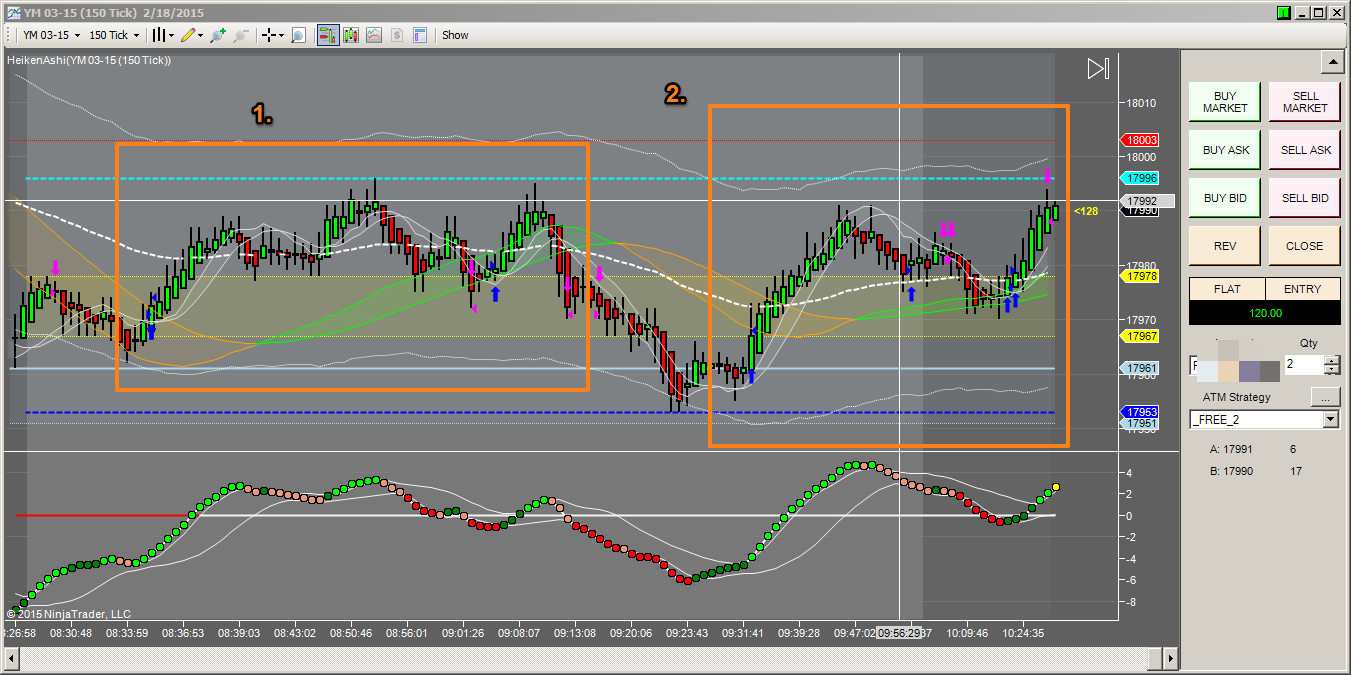Click the NinjaTrader chart window icon
This screenshot has height=675, width=1351.
click(14, 12)
